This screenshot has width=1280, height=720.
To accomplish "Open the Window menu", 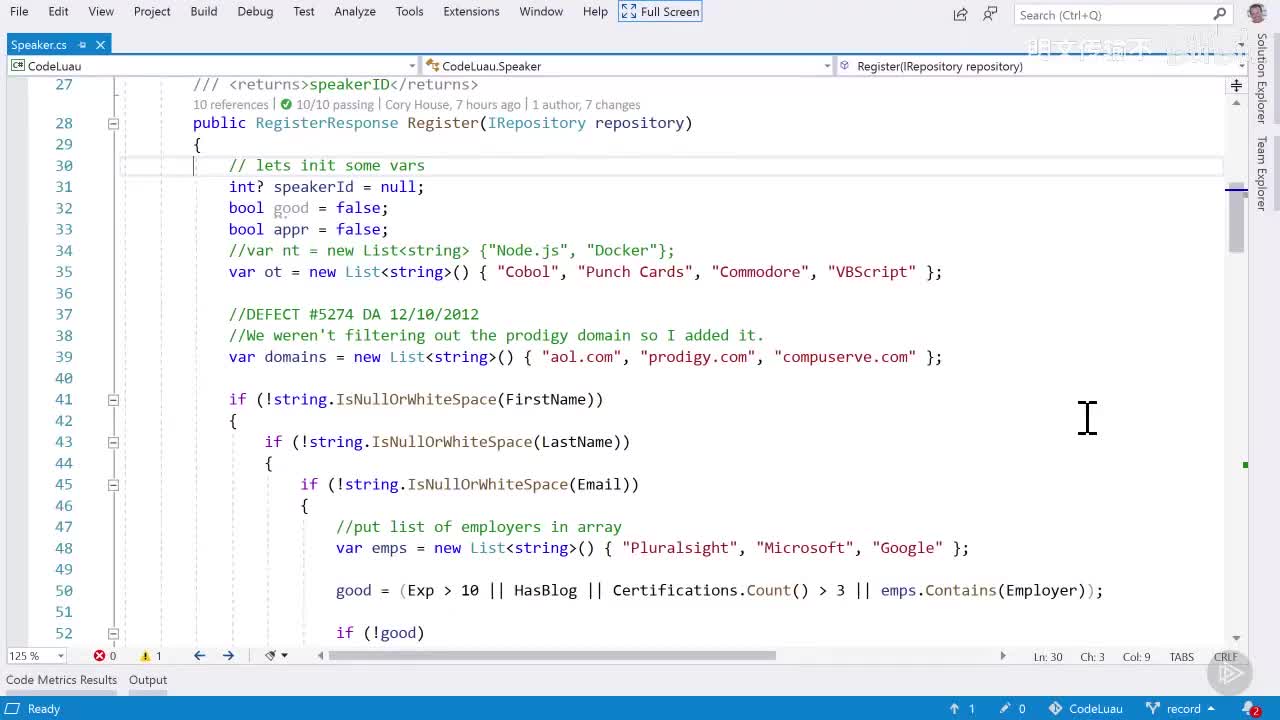I will click(541, 11).
